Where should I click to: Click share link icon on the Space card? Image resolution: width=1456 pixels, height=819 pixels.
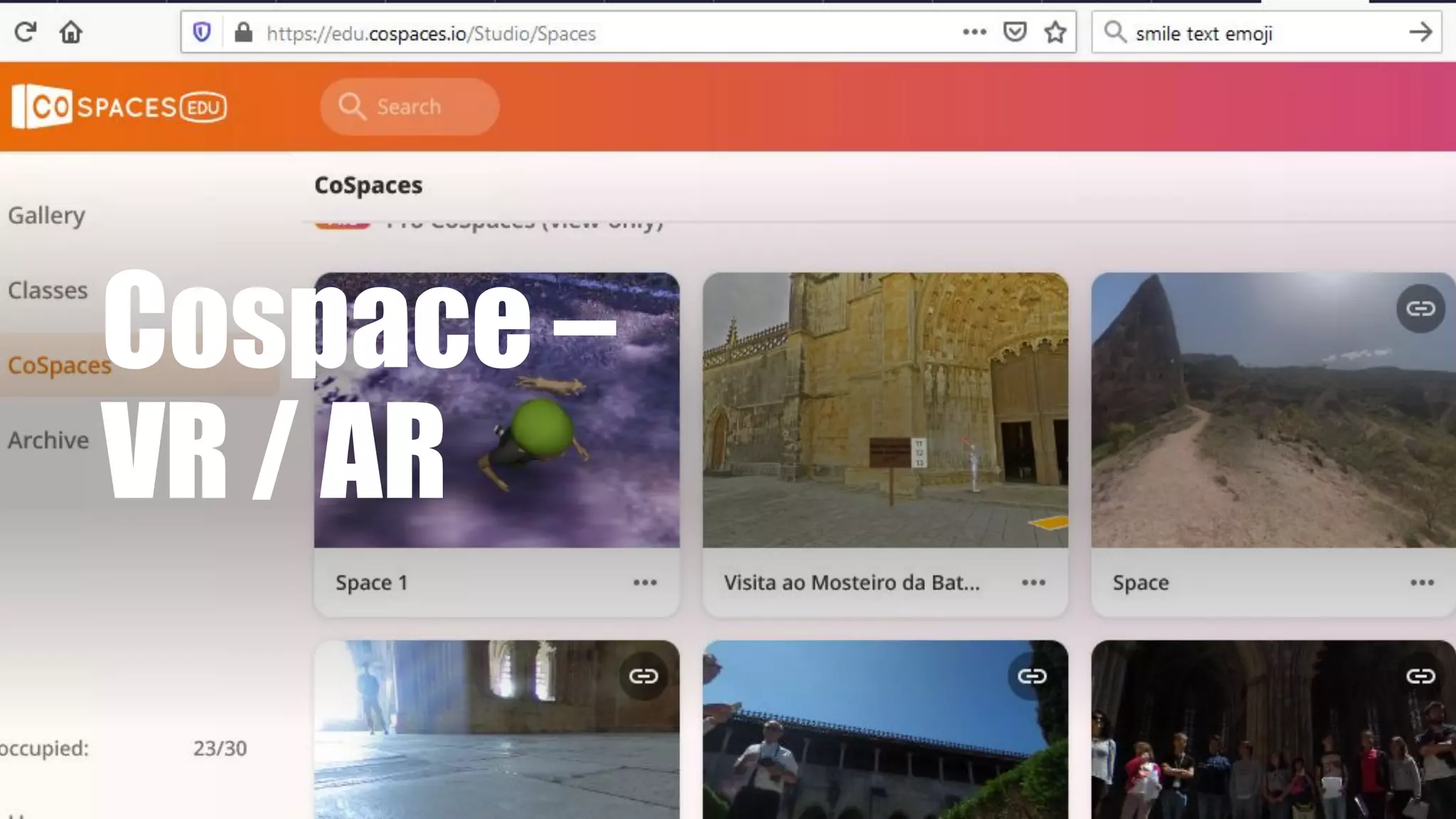click(1420, 309)
